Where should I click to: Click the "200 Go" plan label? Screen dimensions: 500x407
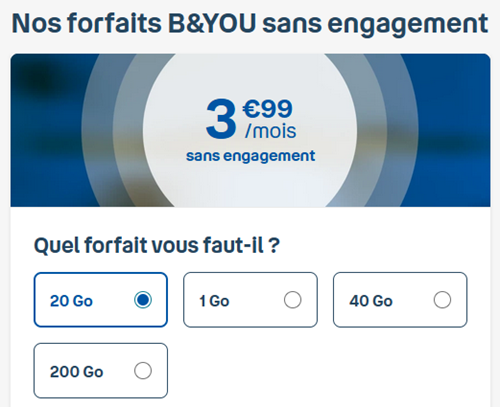click(76, 372)
